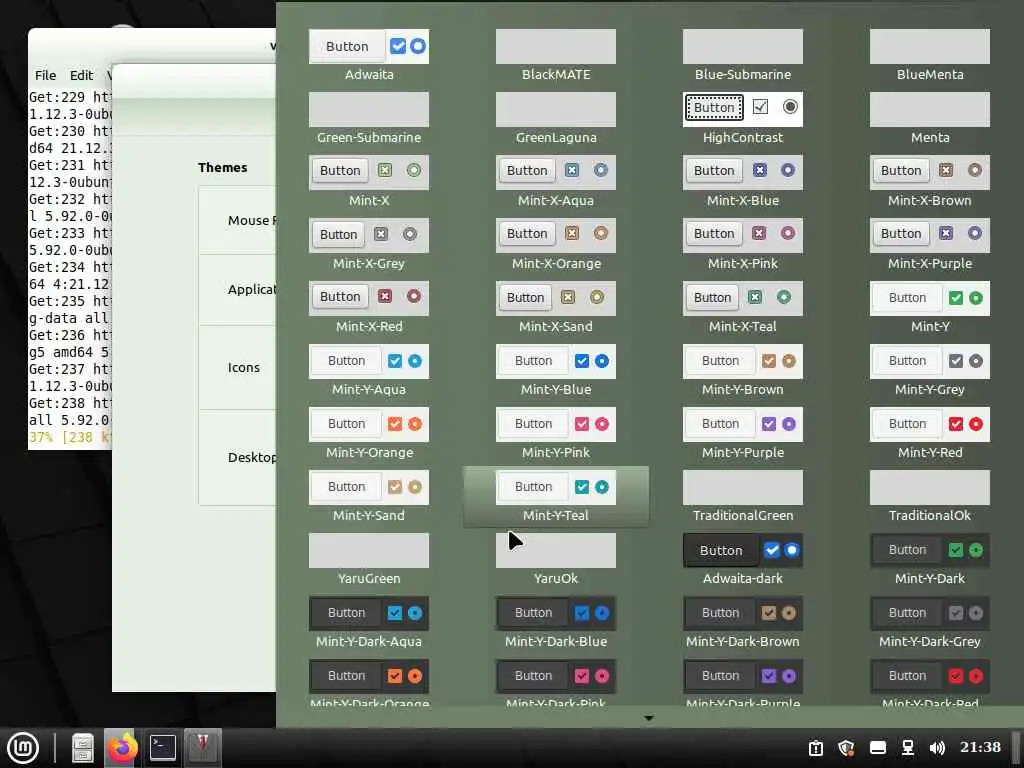
Task: Select the Mint-X-Grey theme
Action: point(369,244)
